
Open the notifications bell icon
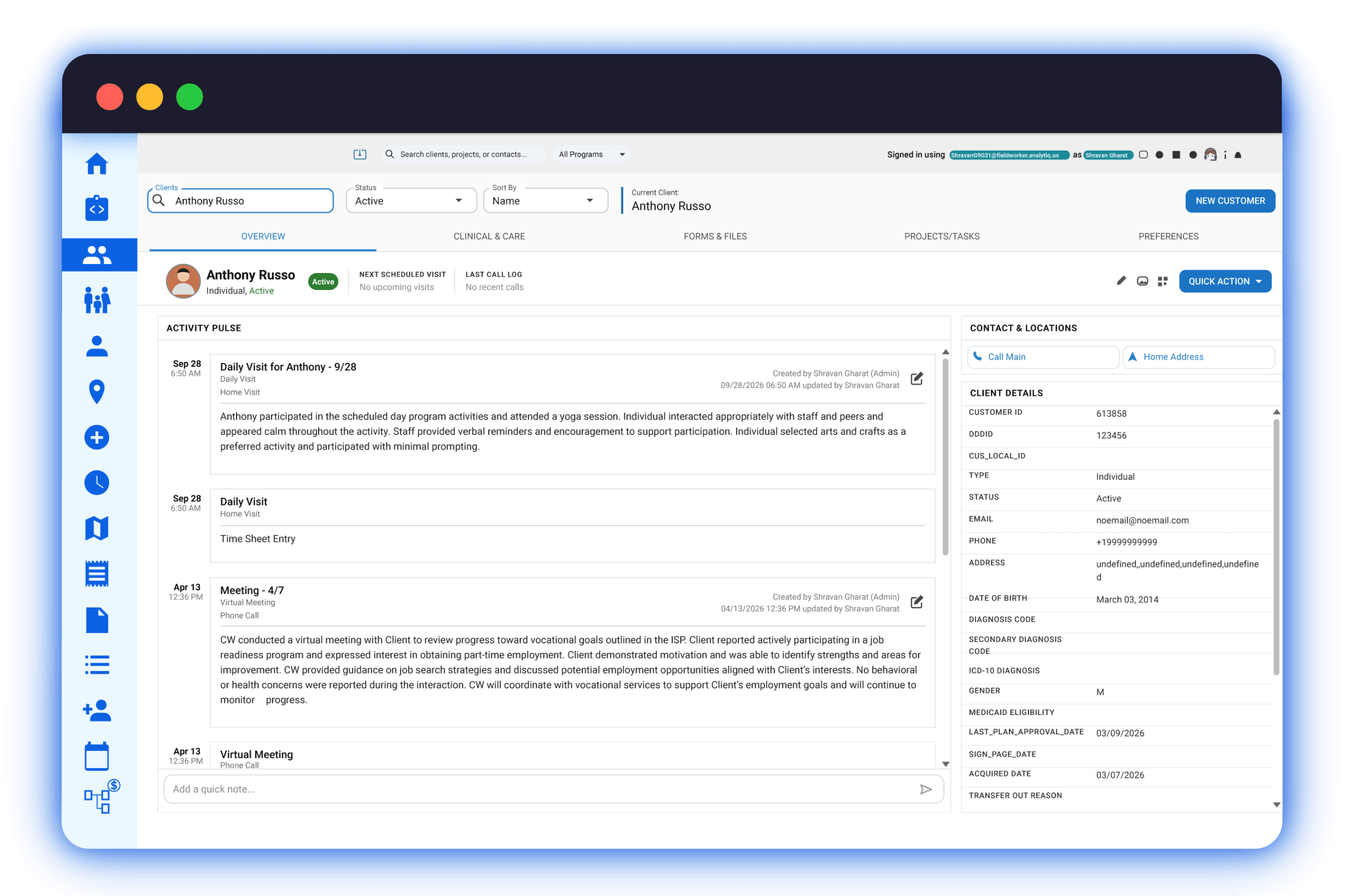pos(1239,155)
